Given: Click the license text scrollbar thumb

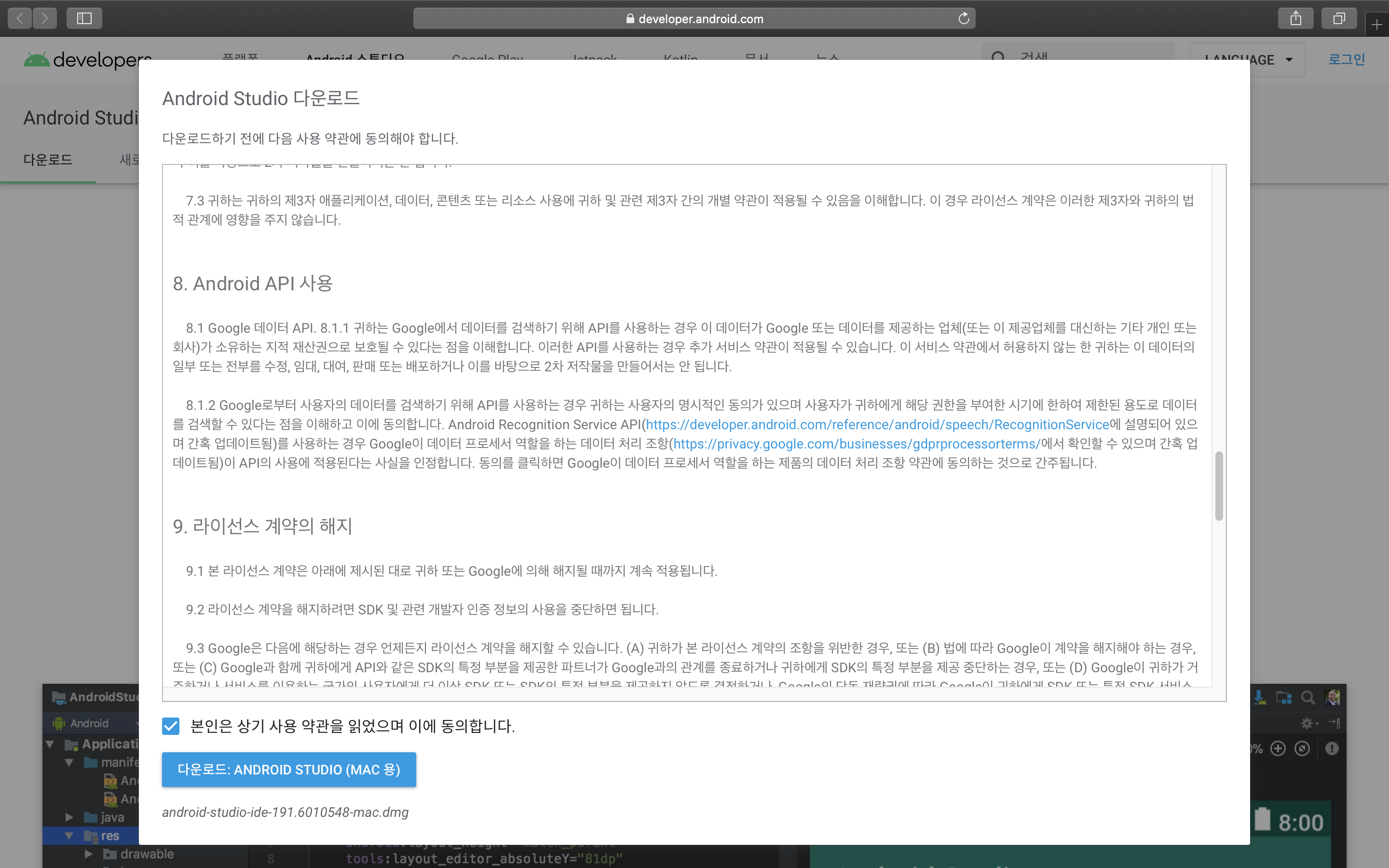Looking at the screenshot, I should click(x=1219, y=486).
